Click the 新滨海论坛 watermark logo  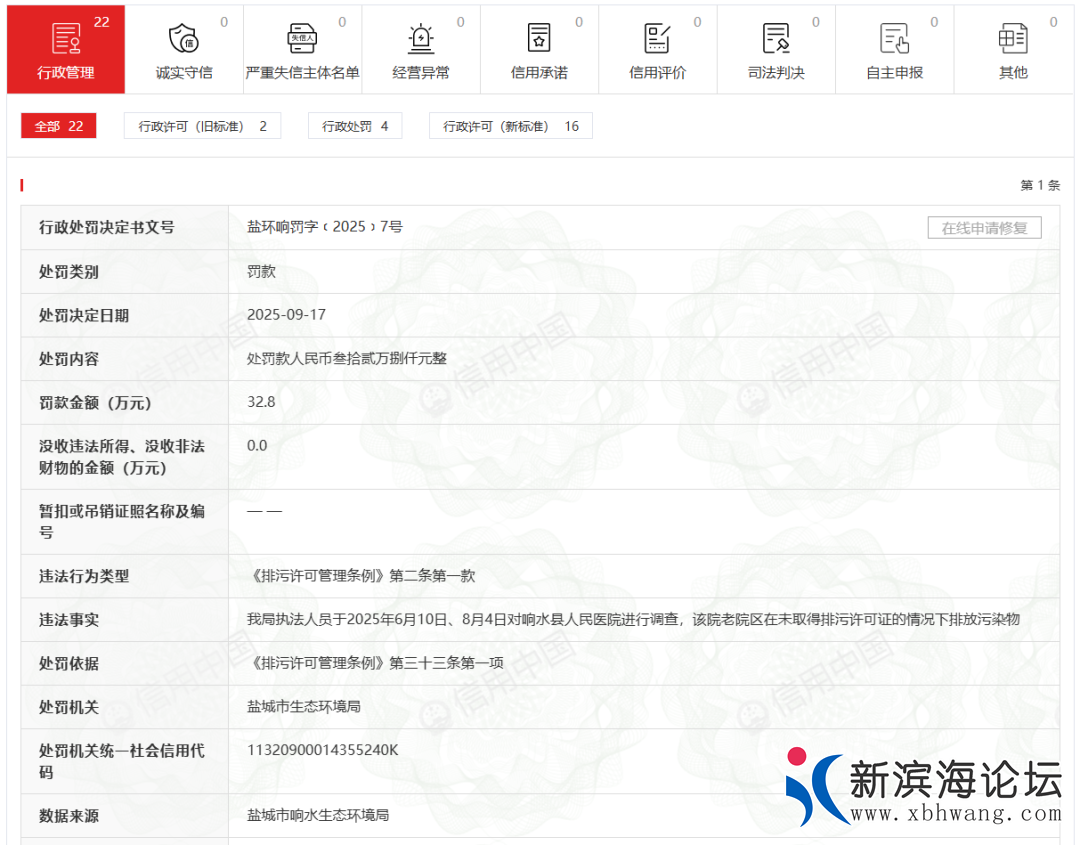[x=922, y=788]
